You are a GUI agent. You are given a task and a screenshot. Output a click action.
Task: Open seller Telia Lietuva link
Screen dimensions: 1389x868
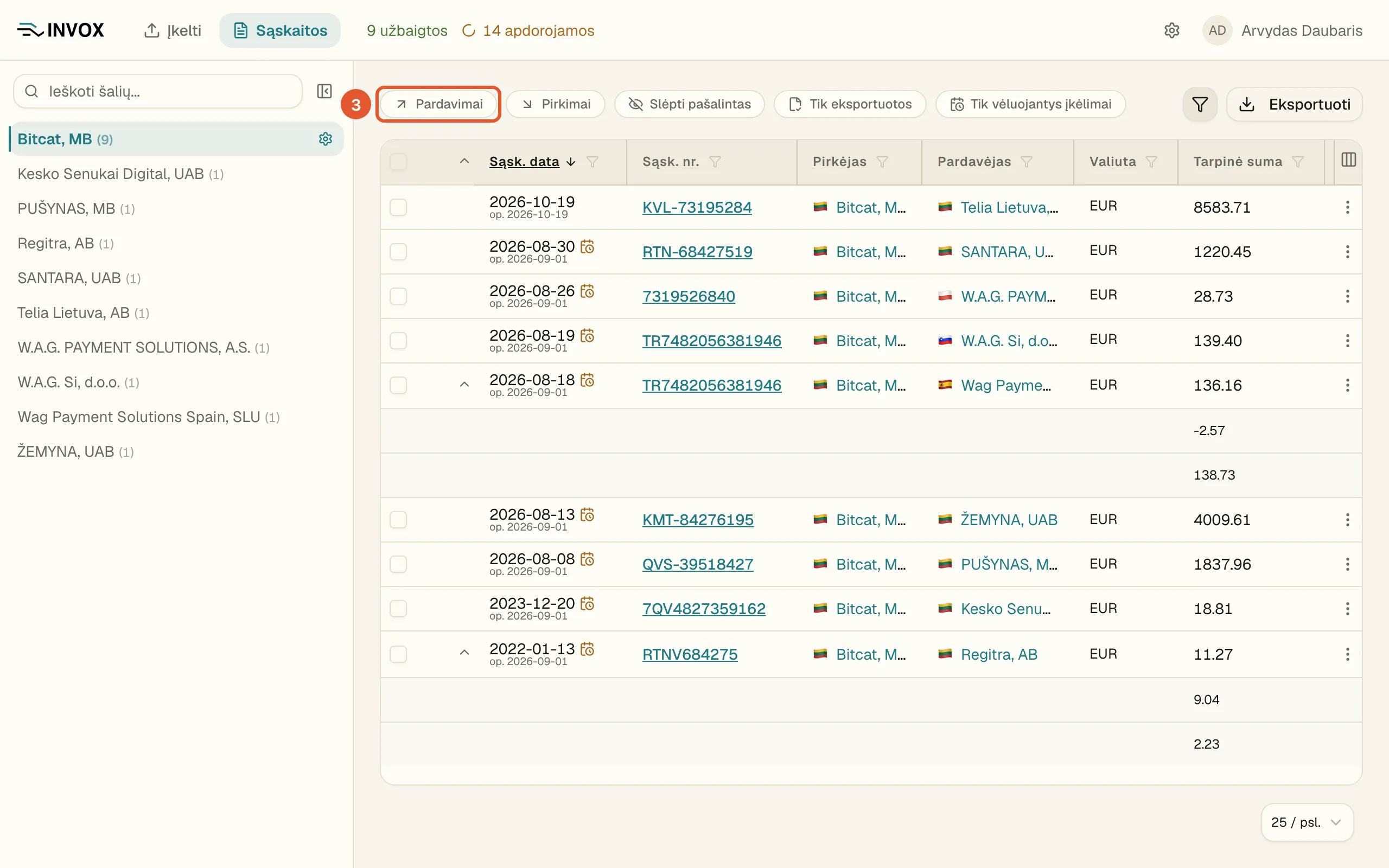[x=1009, y=207]
